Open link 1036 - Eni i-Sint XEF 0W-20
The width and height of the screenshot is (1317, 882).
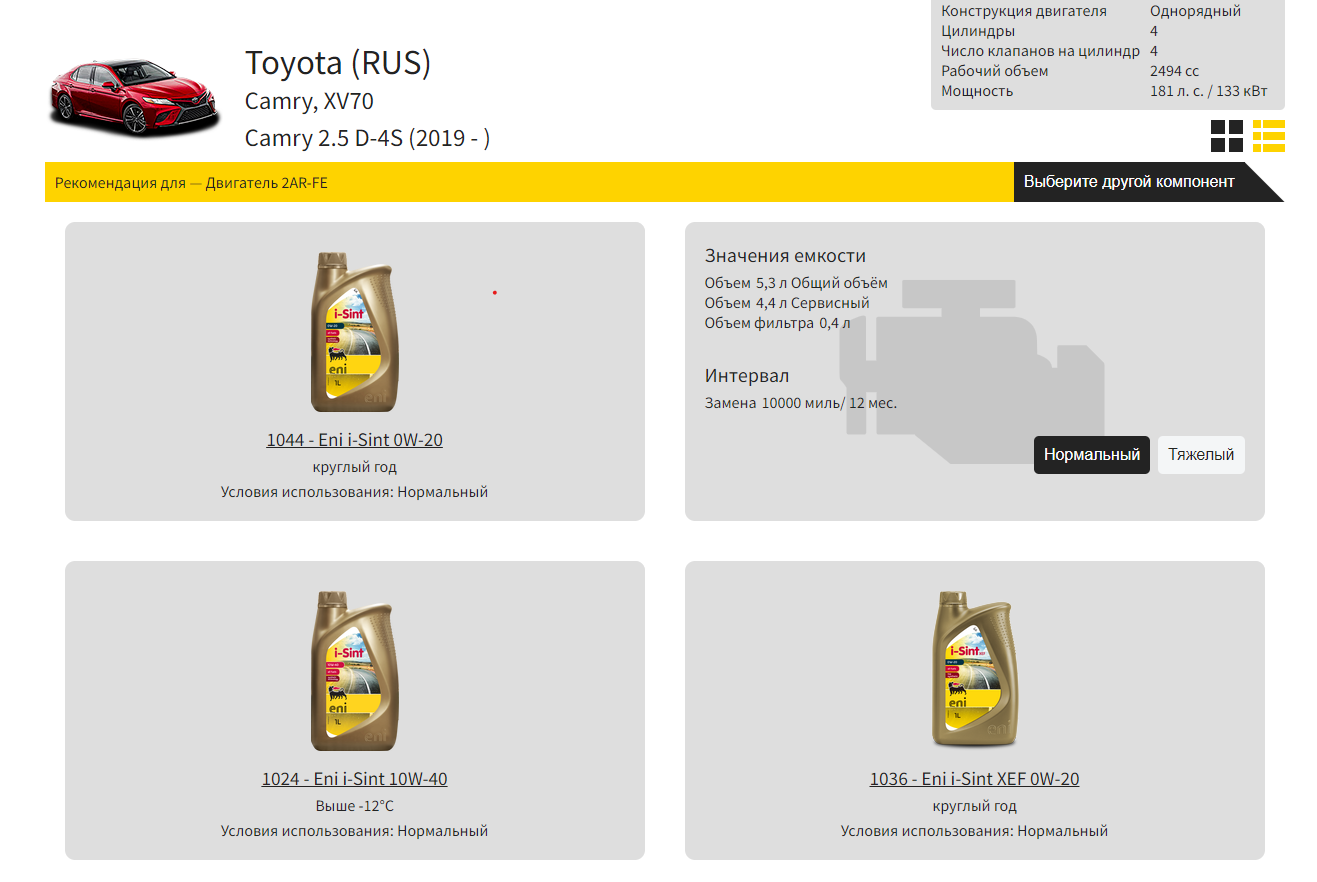(974, 778)
